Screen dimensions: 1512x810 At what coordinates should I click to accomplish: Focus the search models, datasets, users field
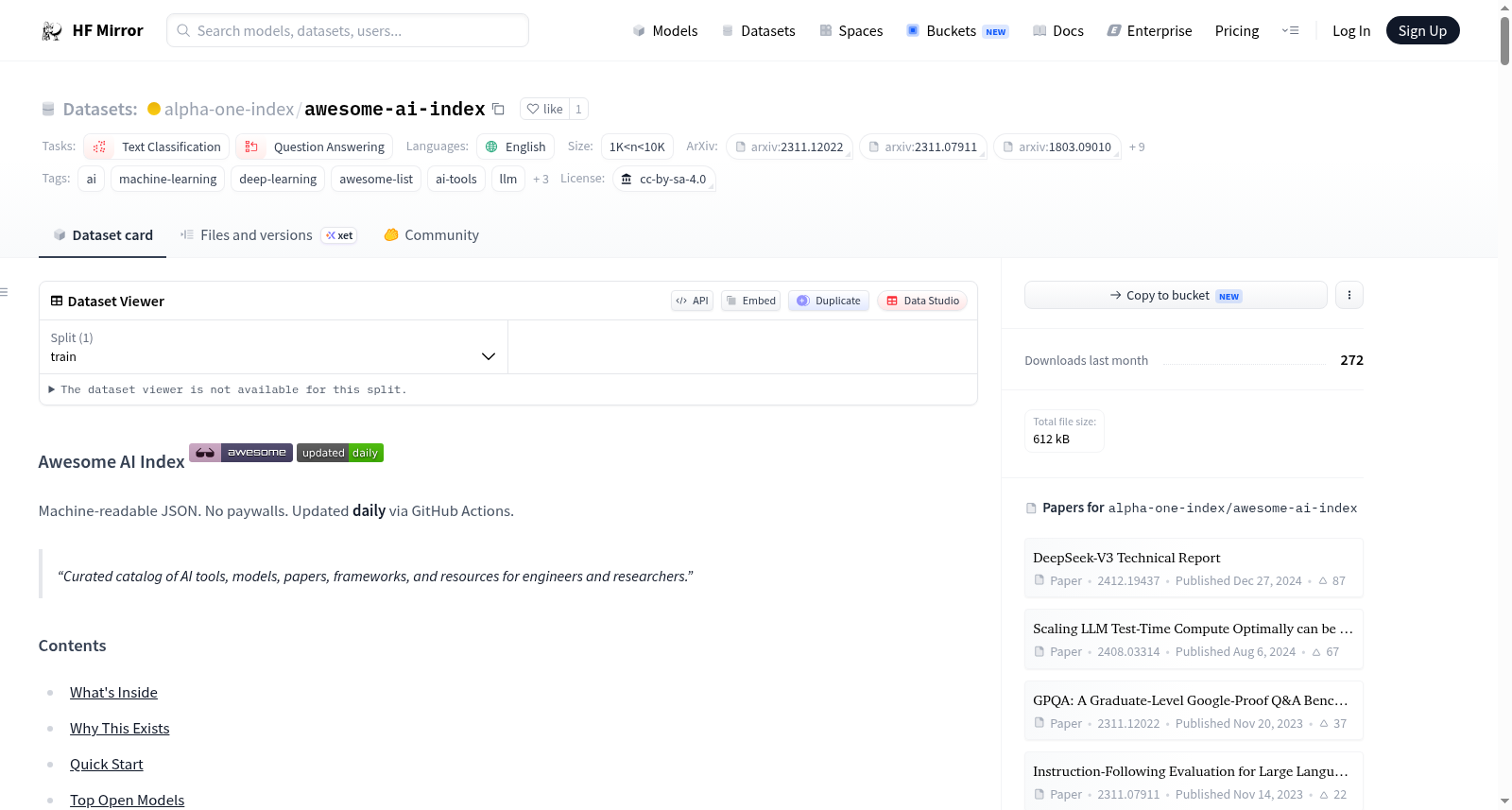coord(348,30)
